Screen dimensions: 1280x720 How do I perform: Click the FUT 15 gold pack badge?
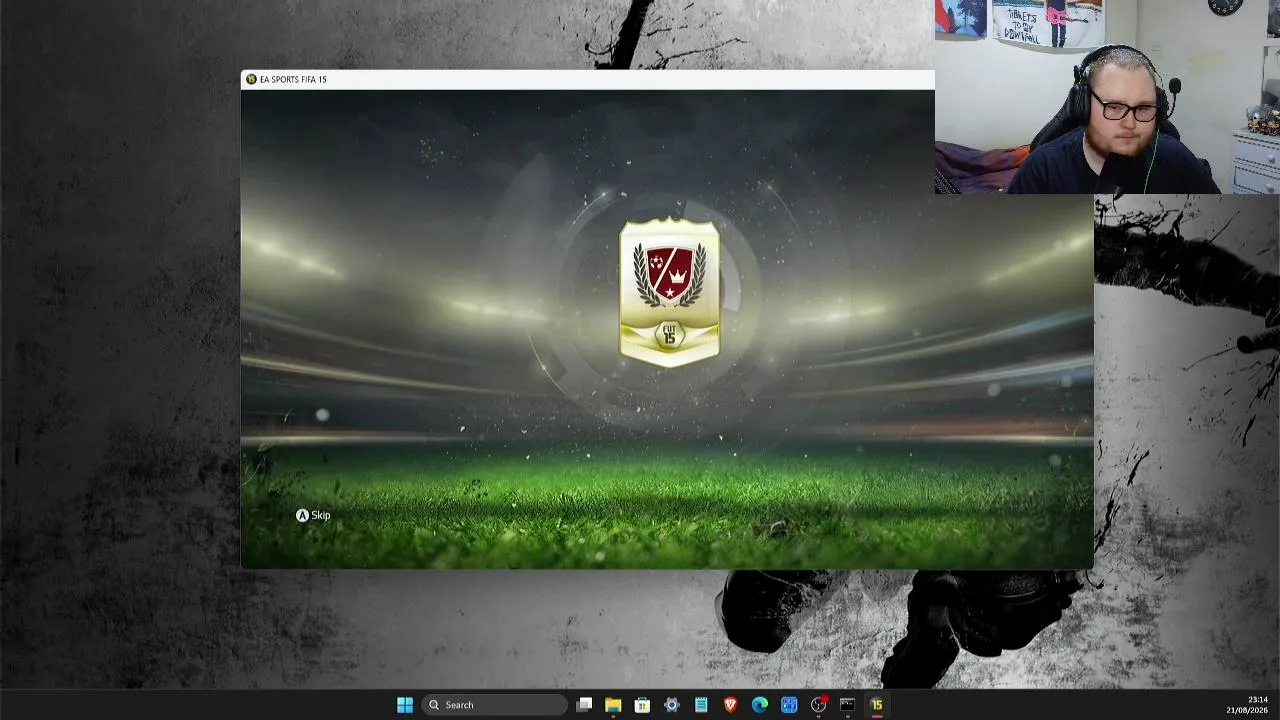pyautogui.click(x=669, y=291)
